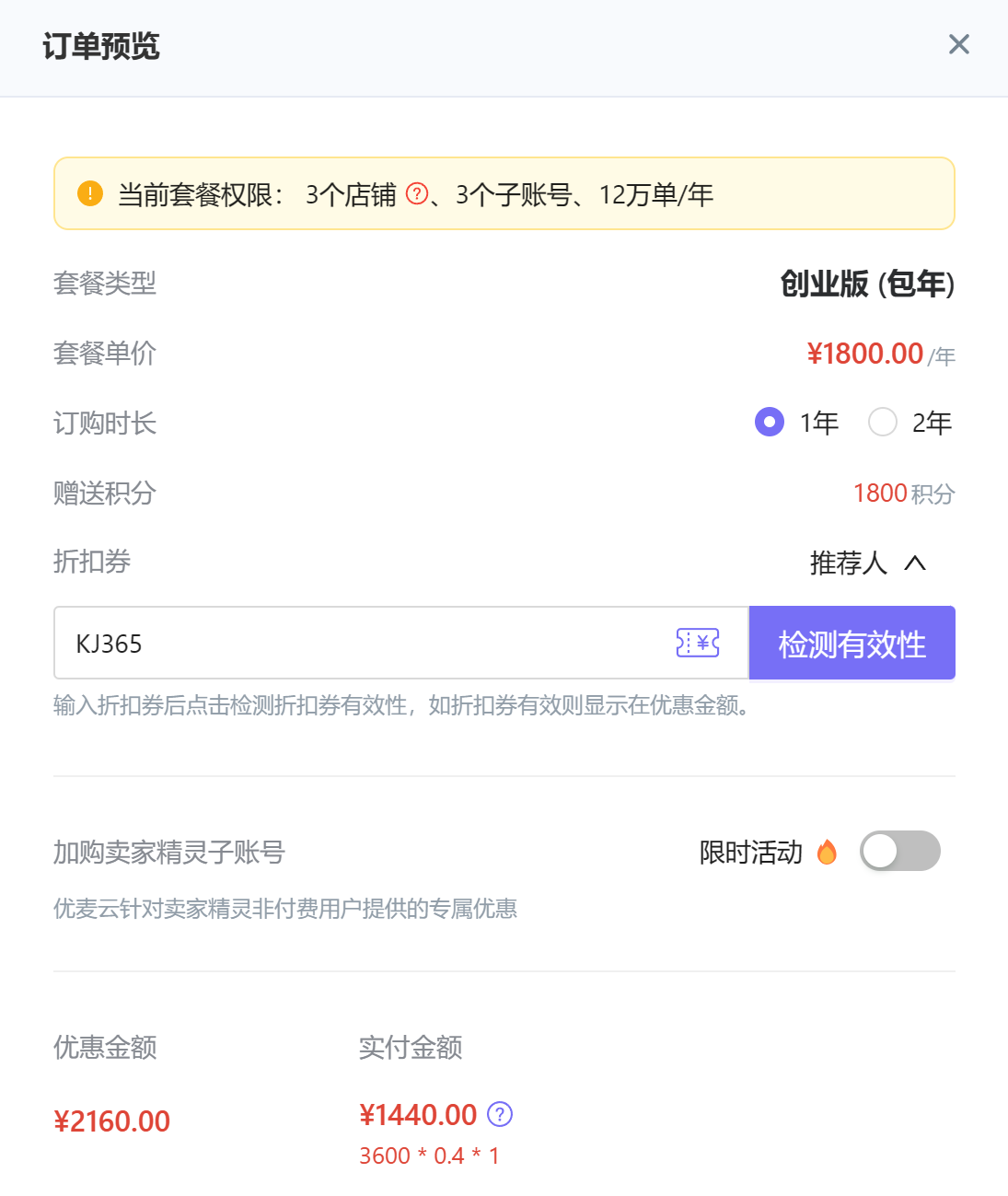Collapse the 推荐人 section chevron
Viewport: 1008px width, 1196px height.
[915, 563]
